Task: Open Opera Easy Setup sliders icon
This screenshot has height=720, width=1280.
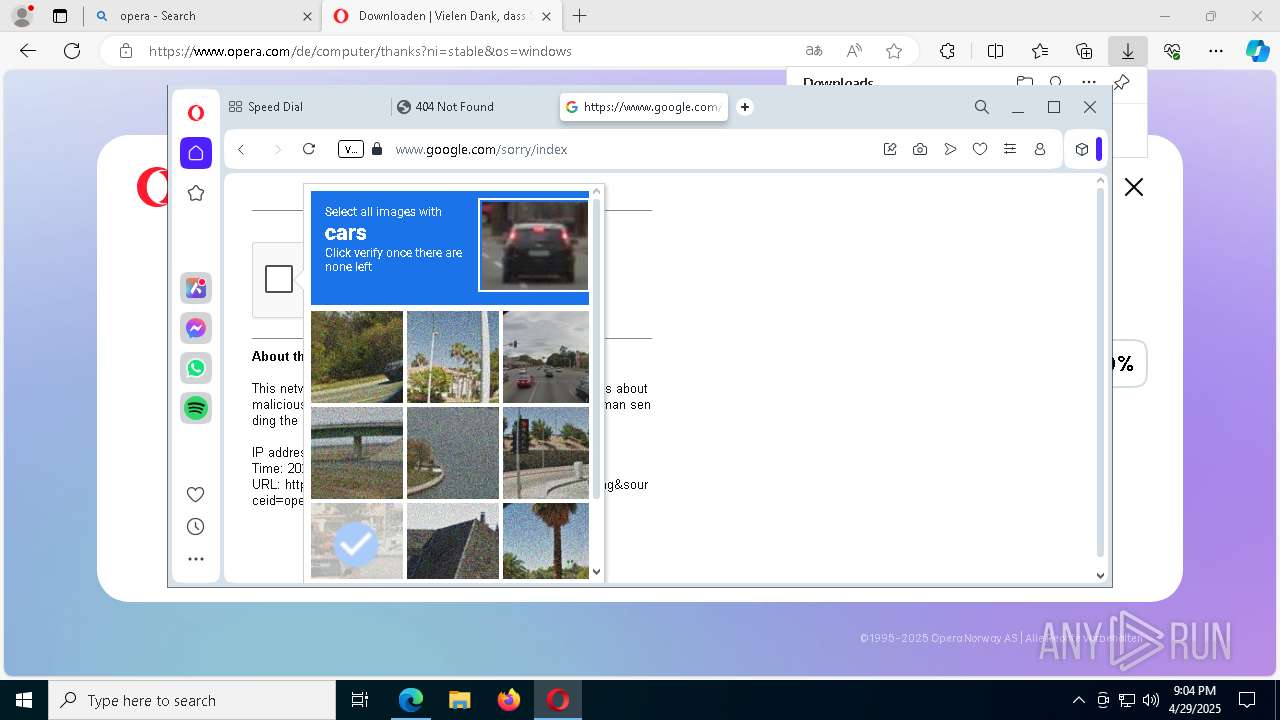Action: pos(1010,149)
